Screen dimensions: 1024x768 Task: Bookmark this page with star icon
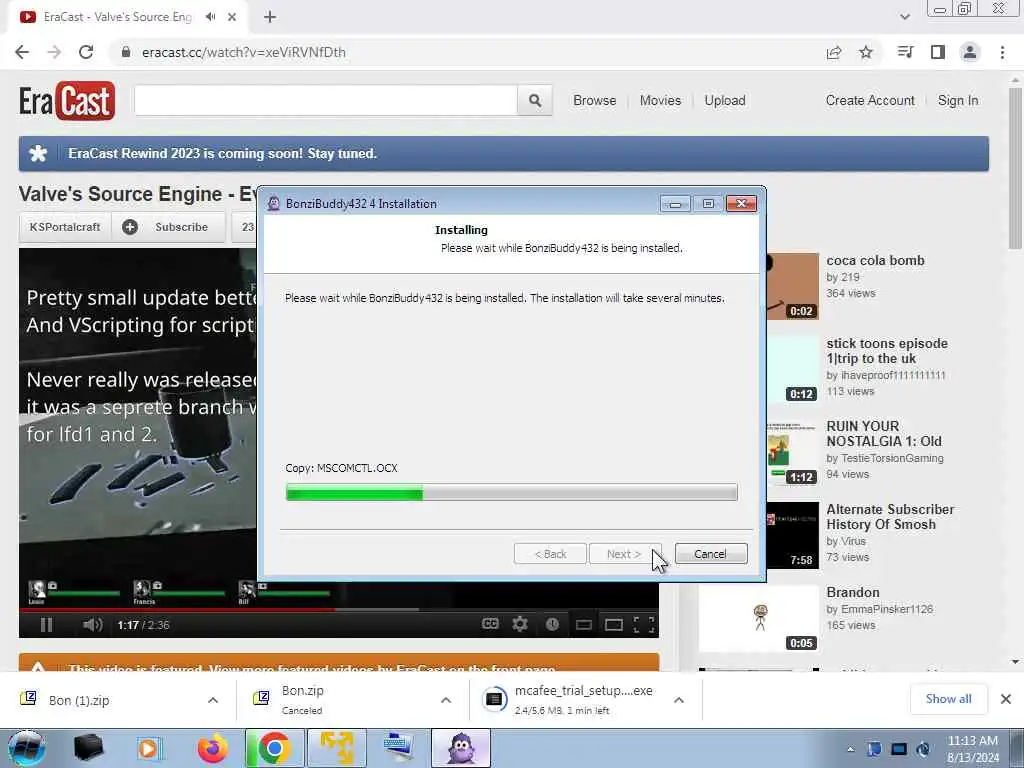click(866, 52)
